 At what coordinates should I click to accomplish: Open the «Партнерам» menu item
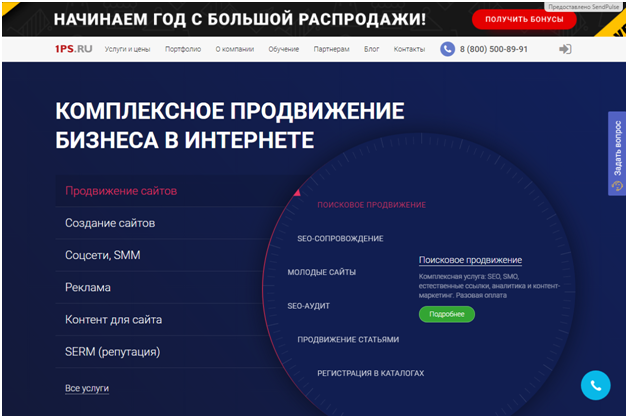click(x=331, y=49)
